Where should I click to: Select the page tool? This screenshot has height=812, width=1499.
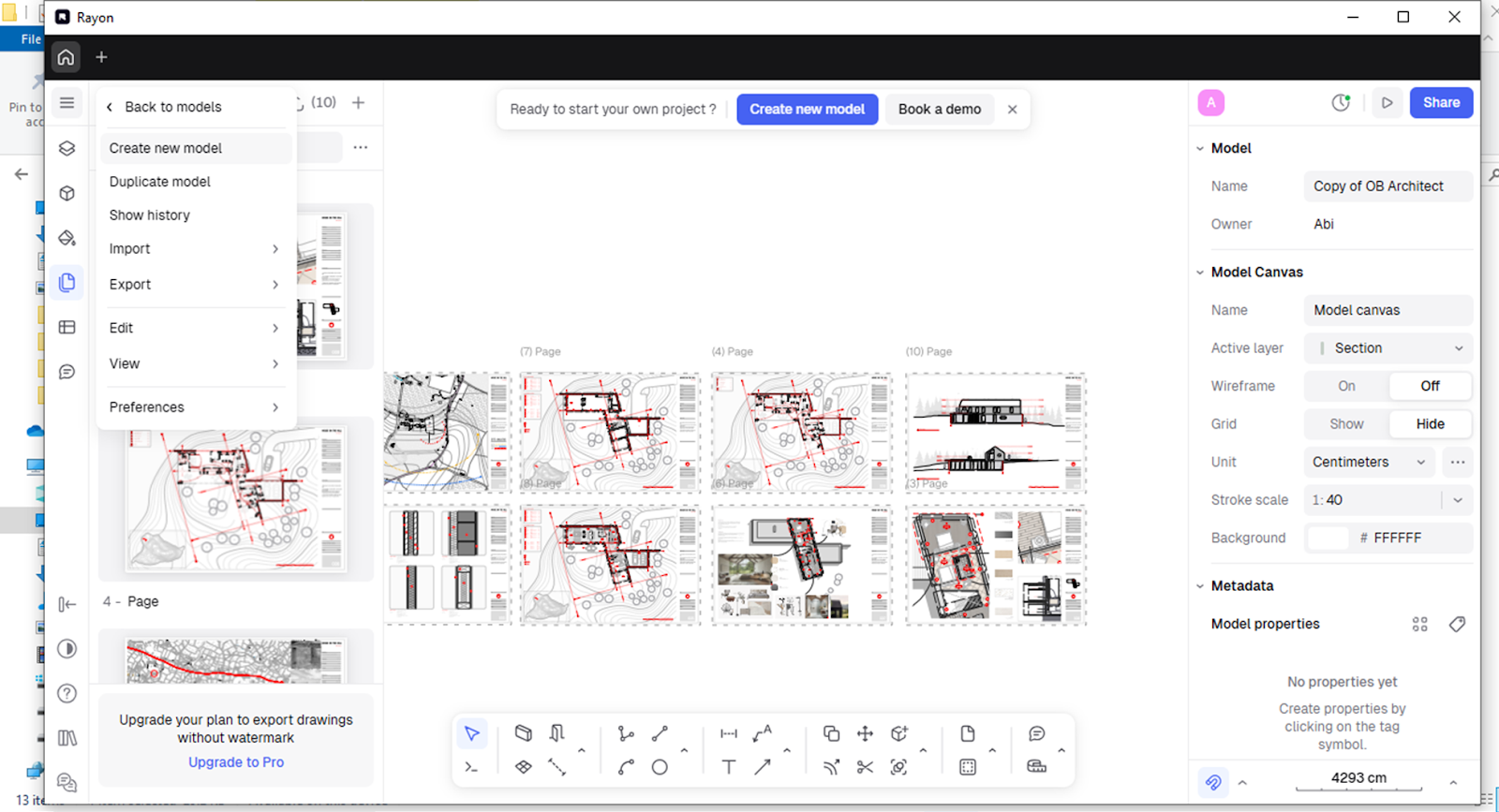tap(968, 733)
